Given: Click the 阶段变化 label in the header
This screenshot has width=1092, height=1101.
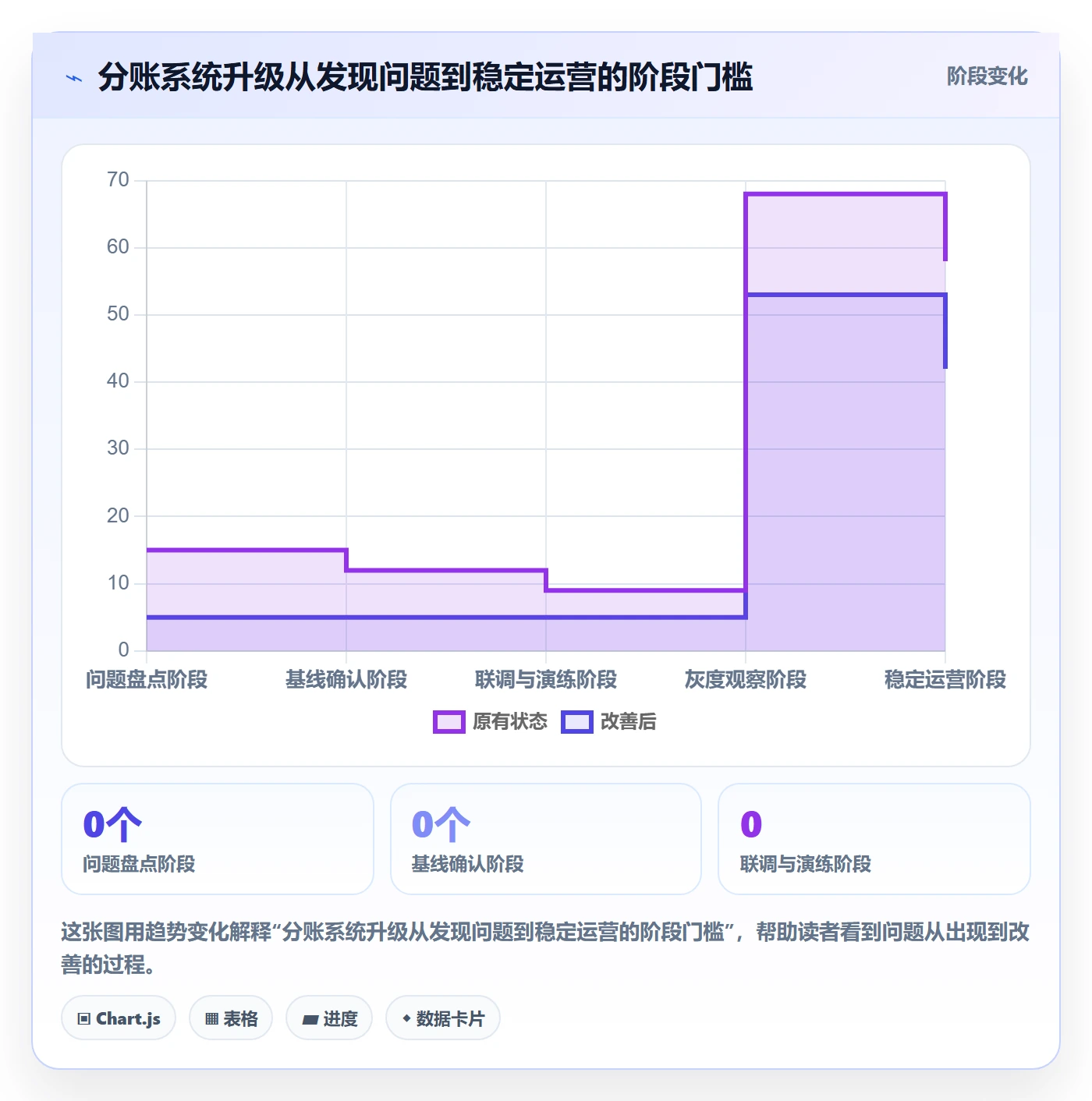Looking at the screenshot, I should click(987, 76).
